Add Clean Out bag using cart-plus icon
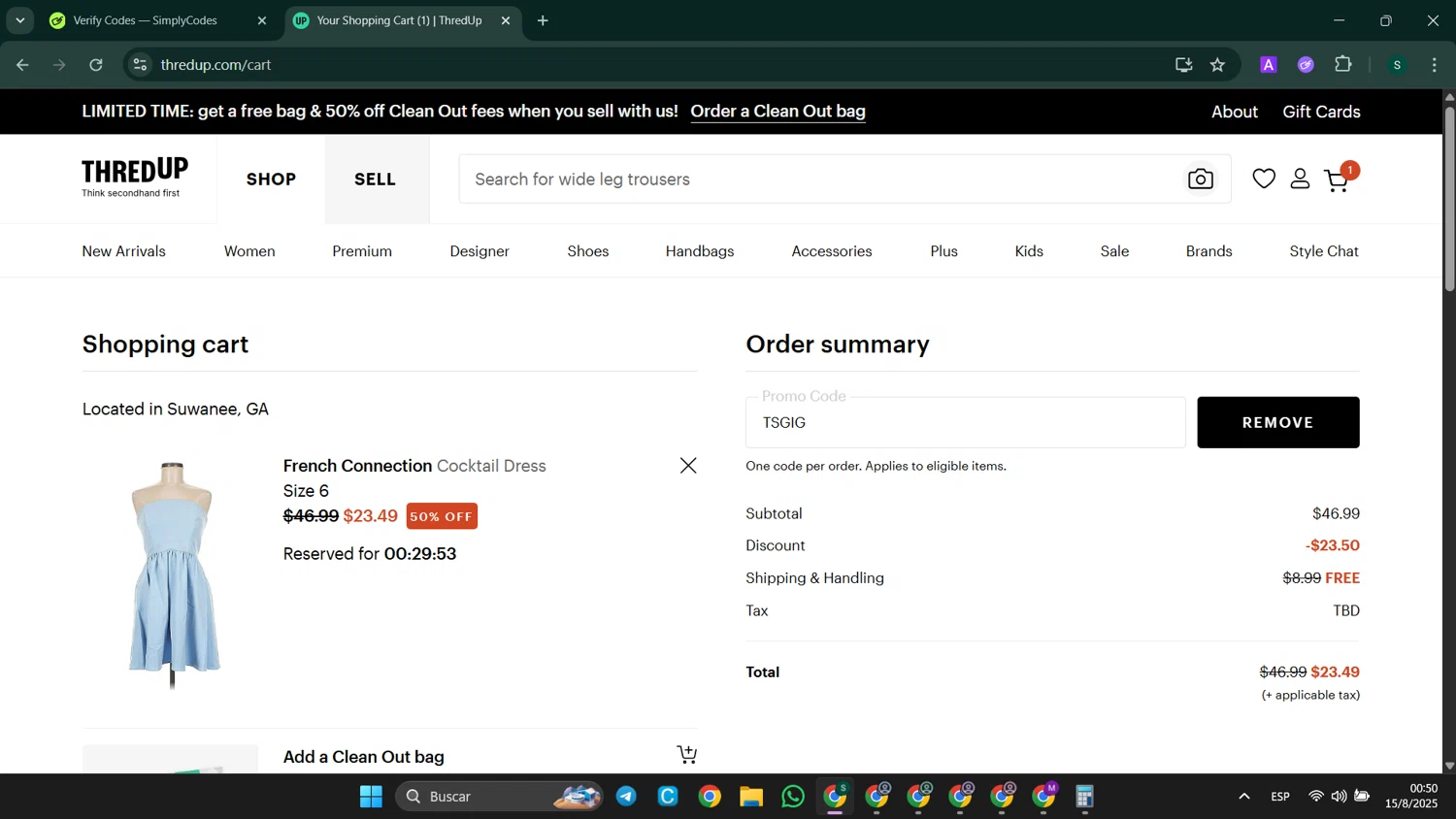1456x819 pixels. tap(687, 754)
